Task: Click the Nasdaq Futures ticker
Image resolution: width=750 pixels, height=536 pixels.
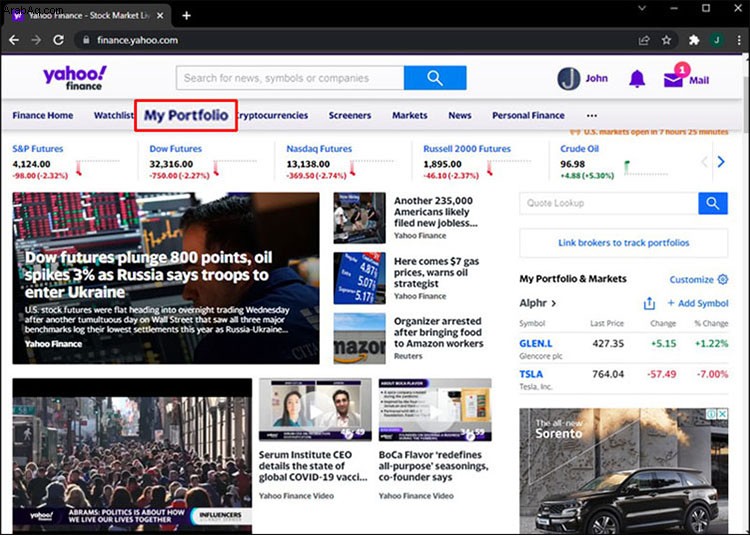Action: click(x=319, y=149)
